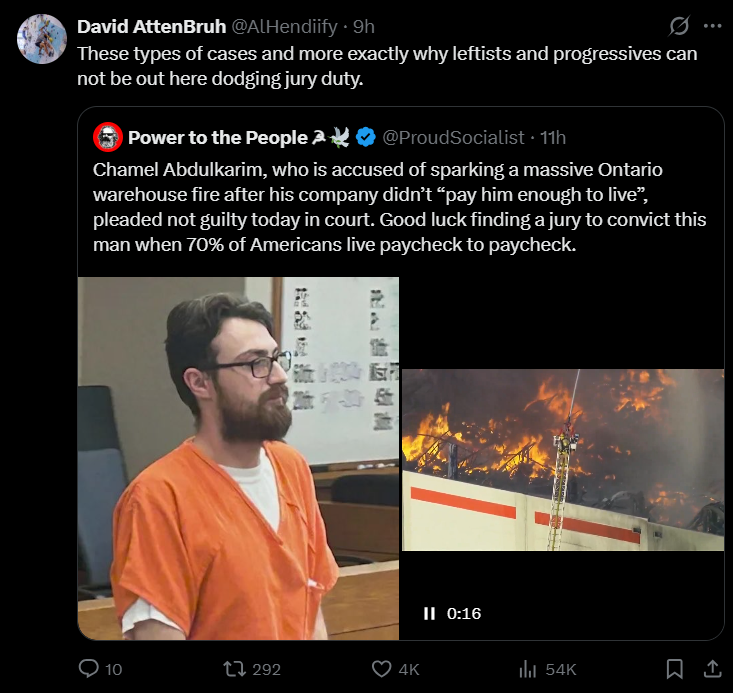Click the blue verified badge

[366, 137]
